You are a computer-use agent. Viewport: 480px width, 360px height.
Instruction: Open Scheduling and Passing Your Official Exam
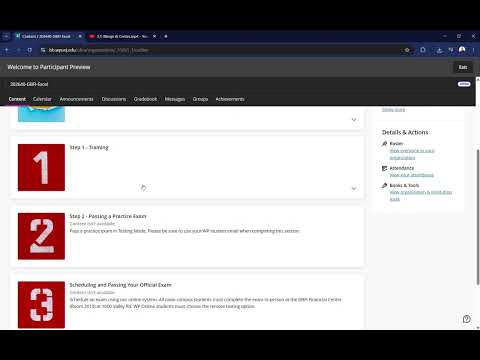(x=120, y=285)
